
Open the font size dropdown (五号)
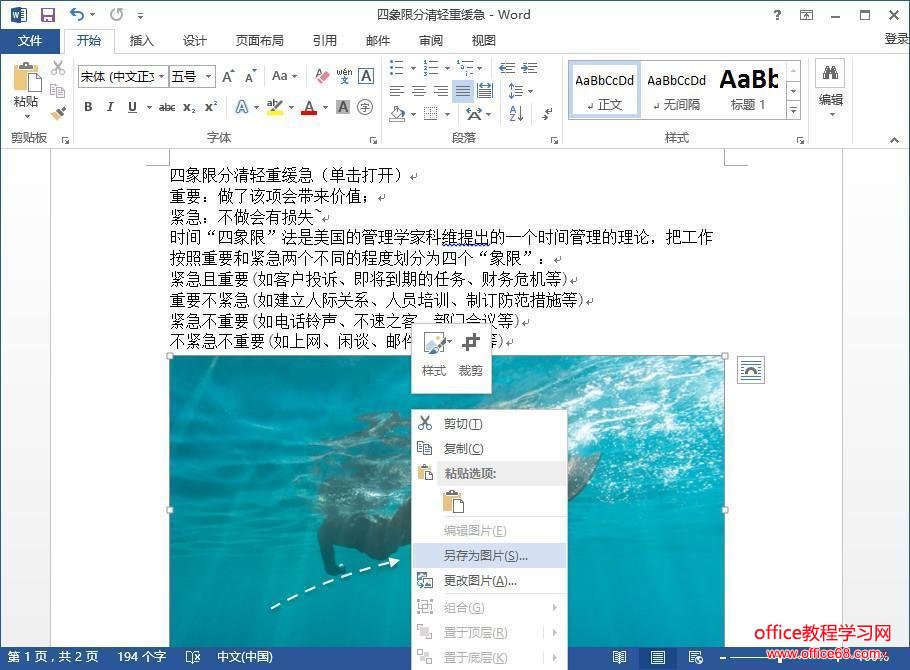coord(209,77)
